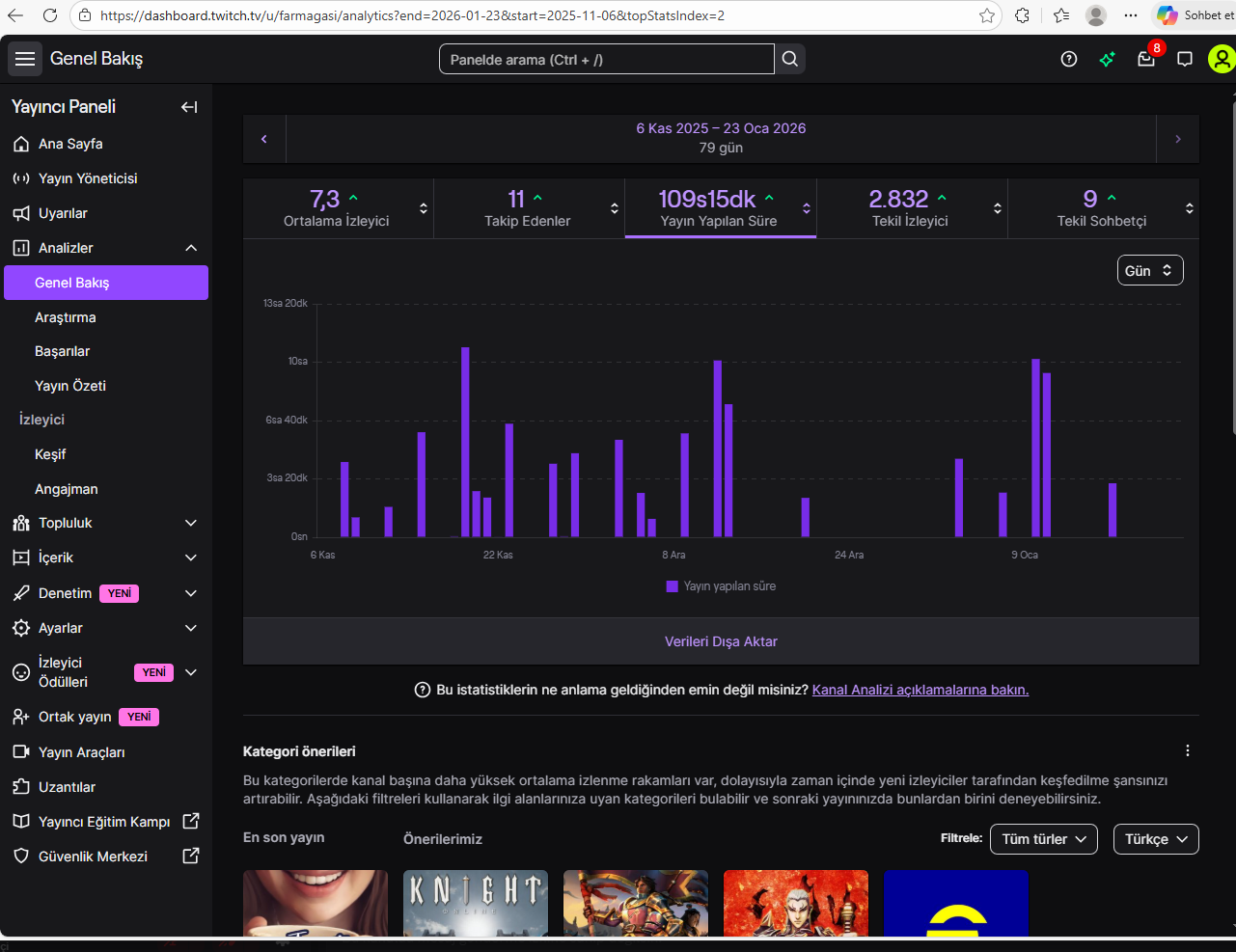The height and width of the screenshot is (952, 1236).
Task: Open Güvenlik Merkezi external link
Action: [106, 857]
